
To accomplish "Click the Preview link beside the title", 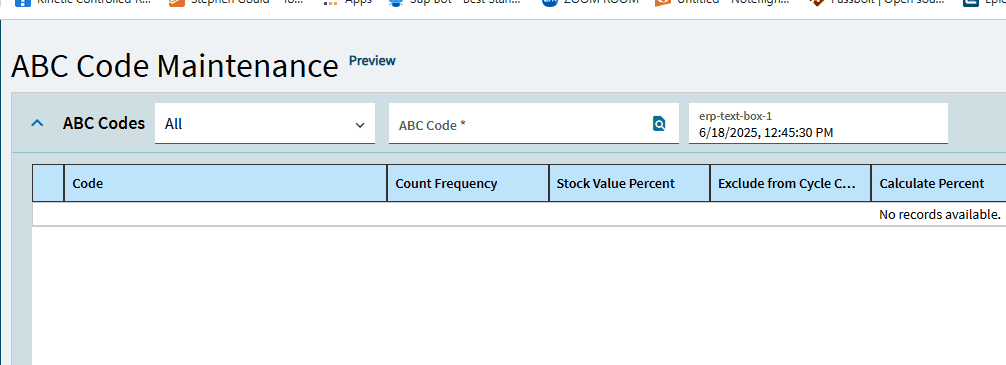I will point(372,60).
